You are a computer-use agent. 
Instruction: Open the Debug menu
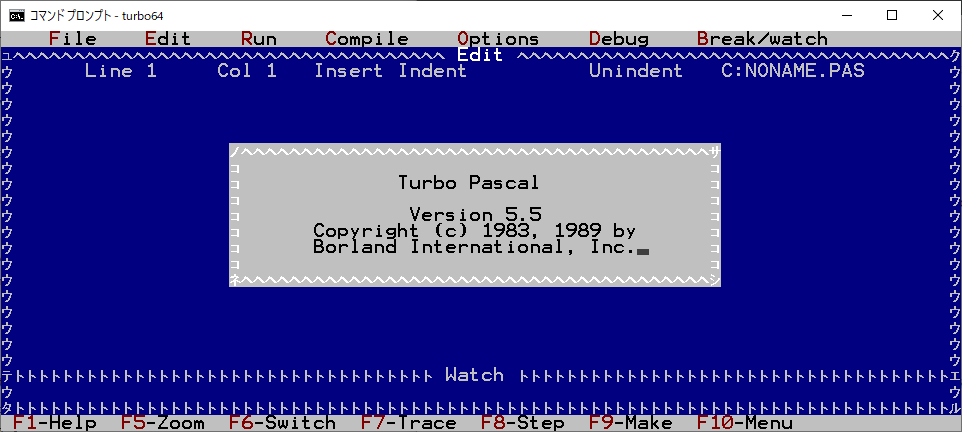pyautogui.click(x=619, y=39)
